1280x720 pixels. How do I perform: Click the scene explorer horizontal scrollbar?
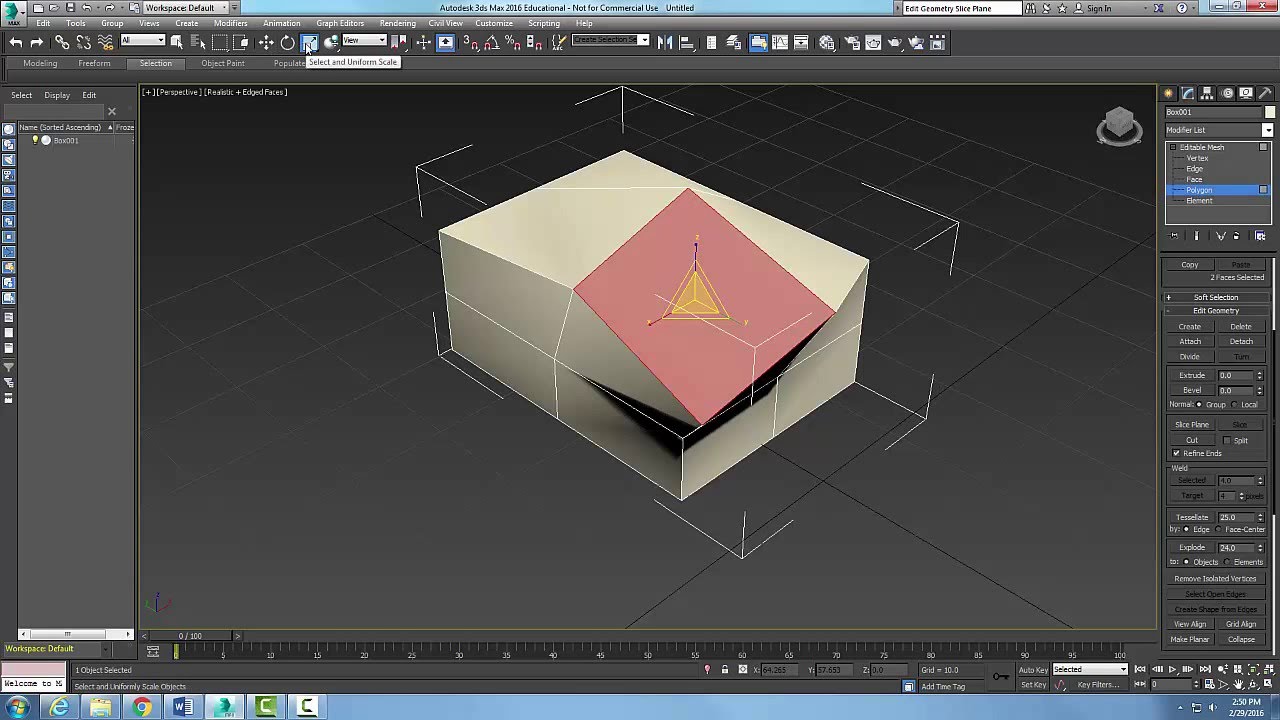pos(67,634)
